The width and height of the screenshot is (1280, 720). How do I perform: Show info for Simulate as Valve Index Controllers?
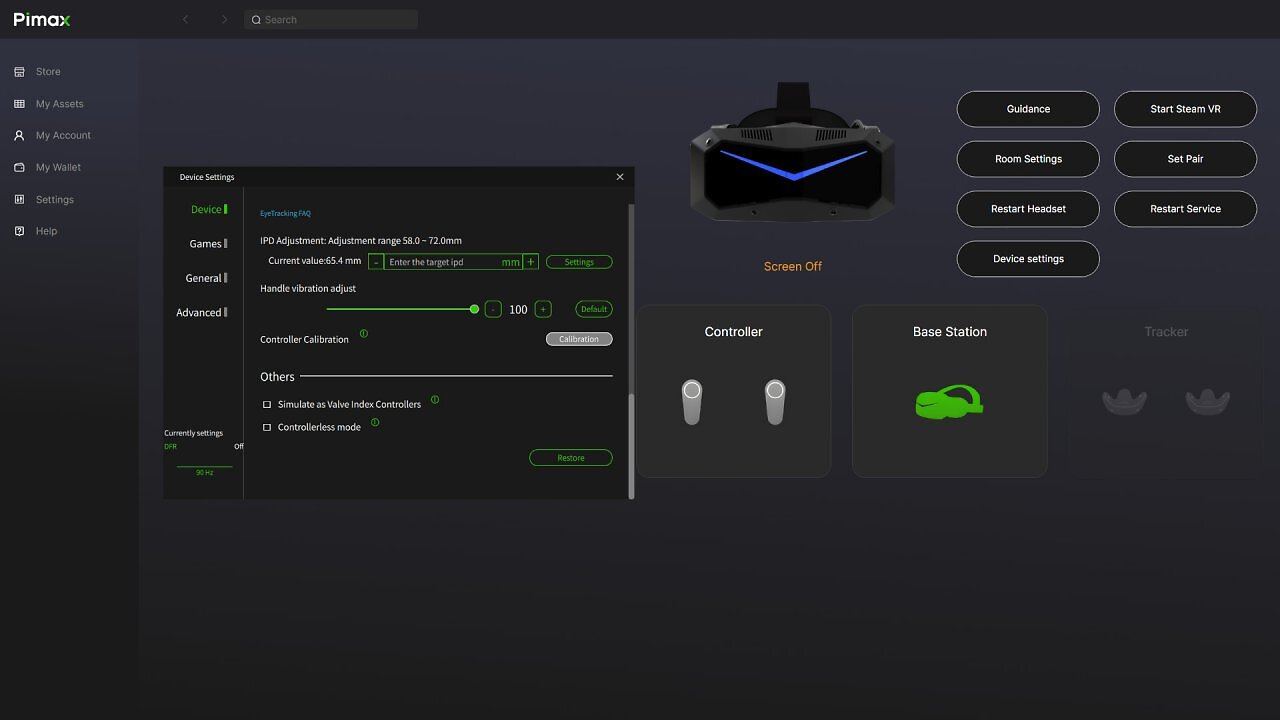point(435,400)
